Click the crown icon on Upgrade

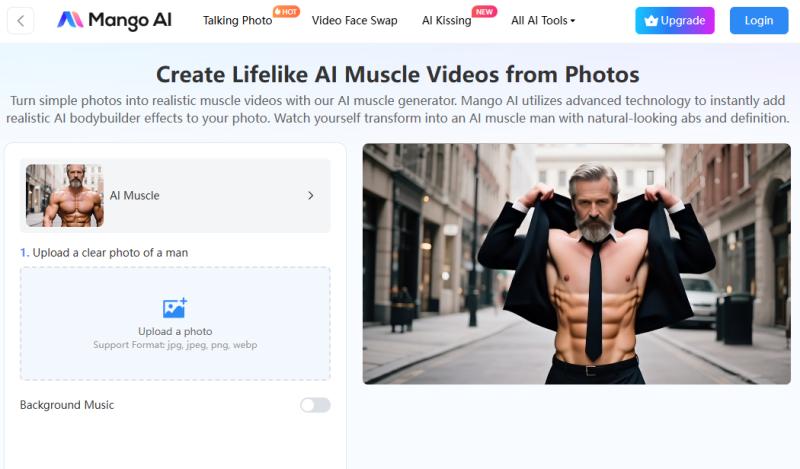click(x=651, y=21)
